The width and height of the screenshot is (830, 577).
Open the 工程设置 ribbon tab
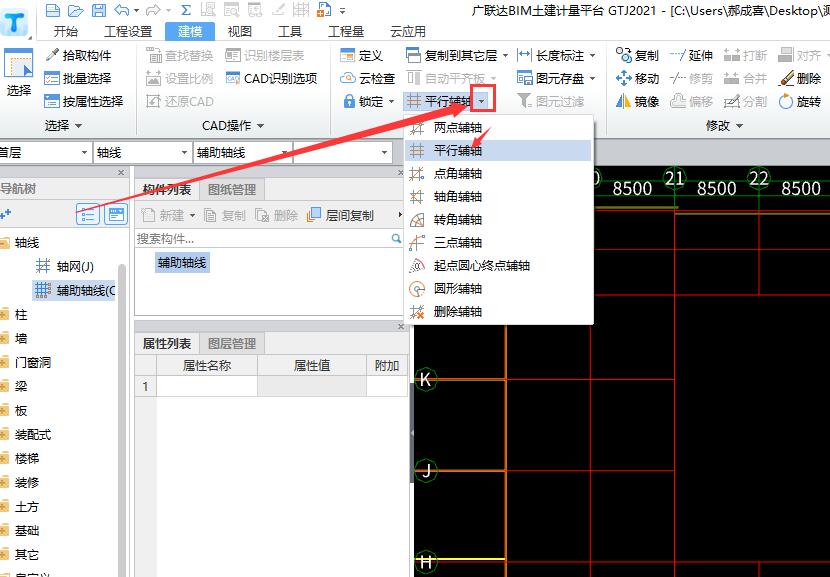click(128, 31)
